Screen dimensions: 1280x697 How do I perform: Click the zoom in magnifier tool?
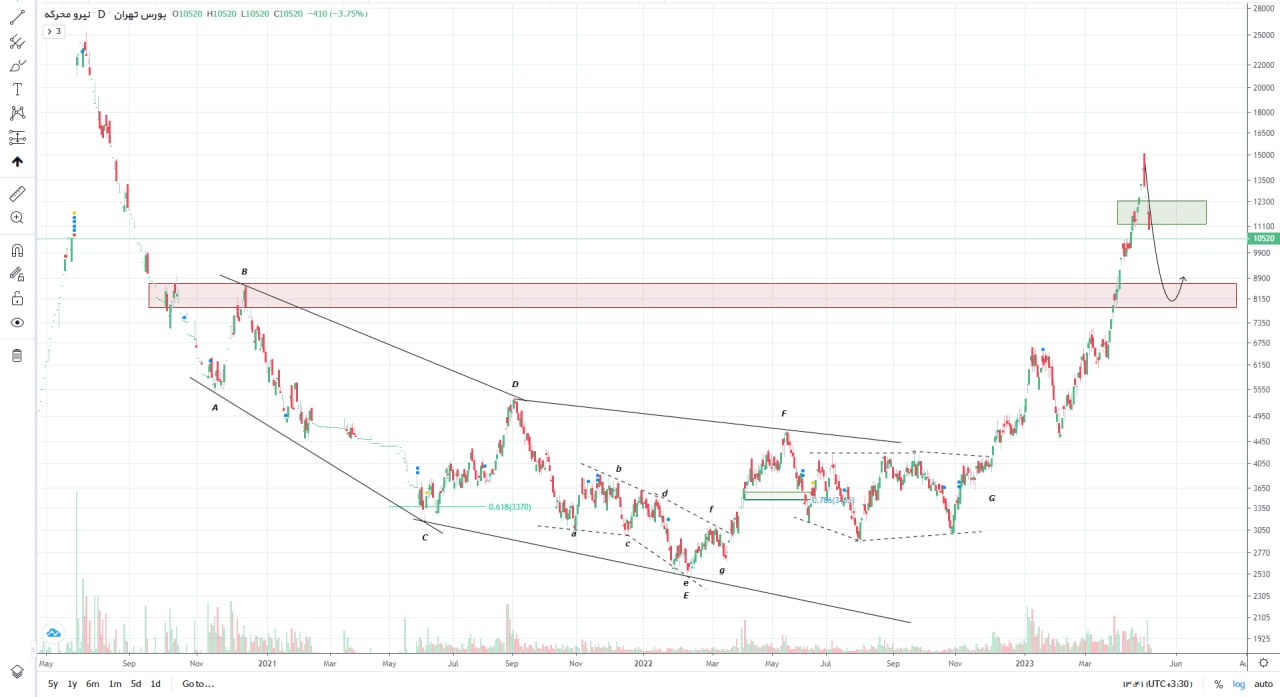(17, 217)
